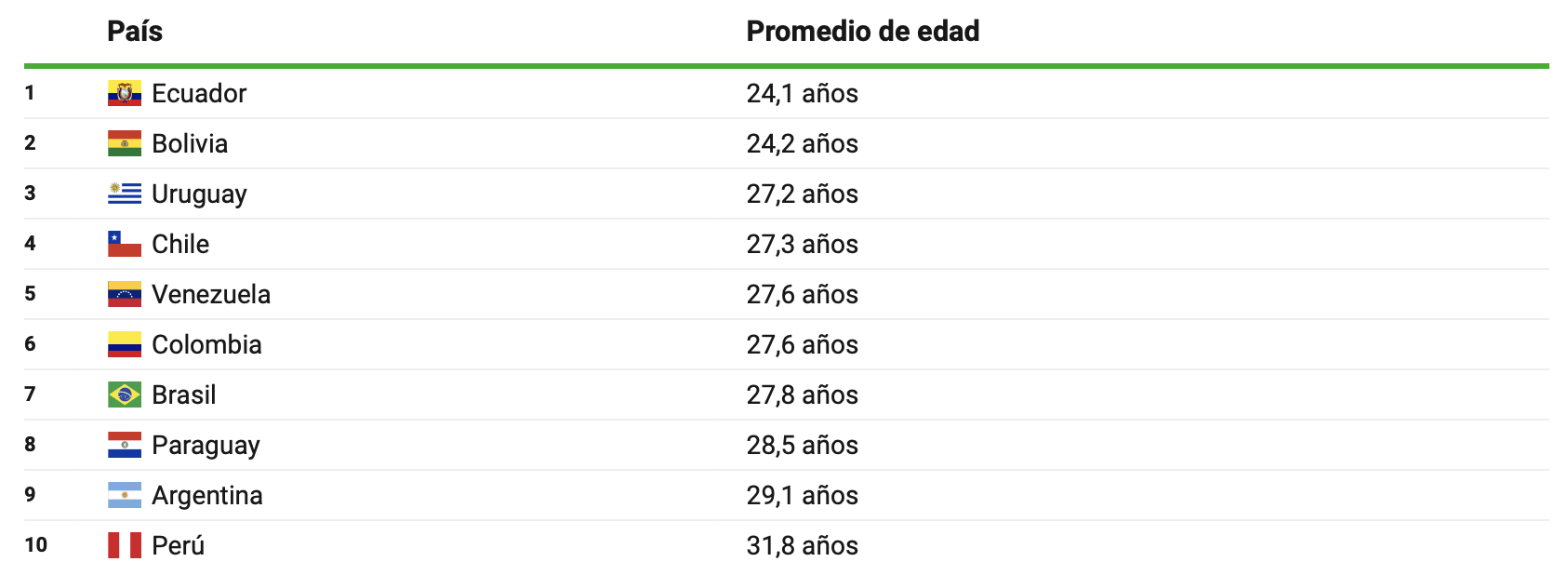Sort by the País column header
This screenshot has width=1568, height=575.
coord(135,31)
